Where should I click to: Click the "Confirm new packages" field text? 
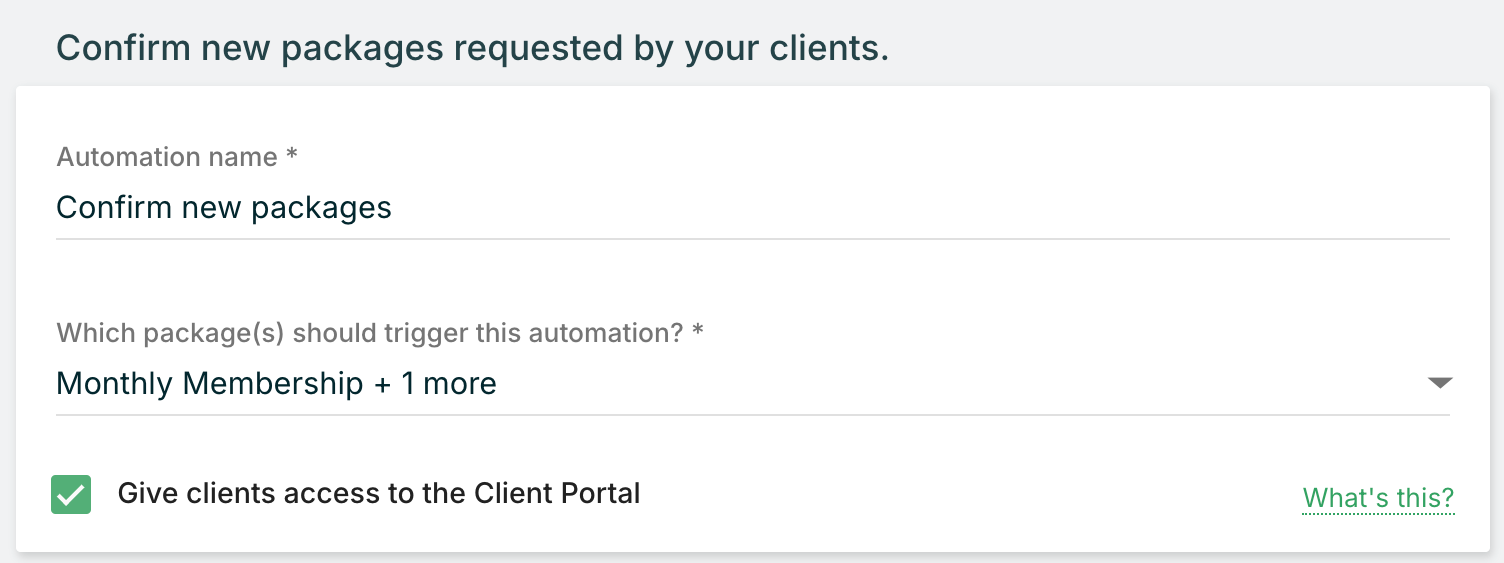coord(224,208)
